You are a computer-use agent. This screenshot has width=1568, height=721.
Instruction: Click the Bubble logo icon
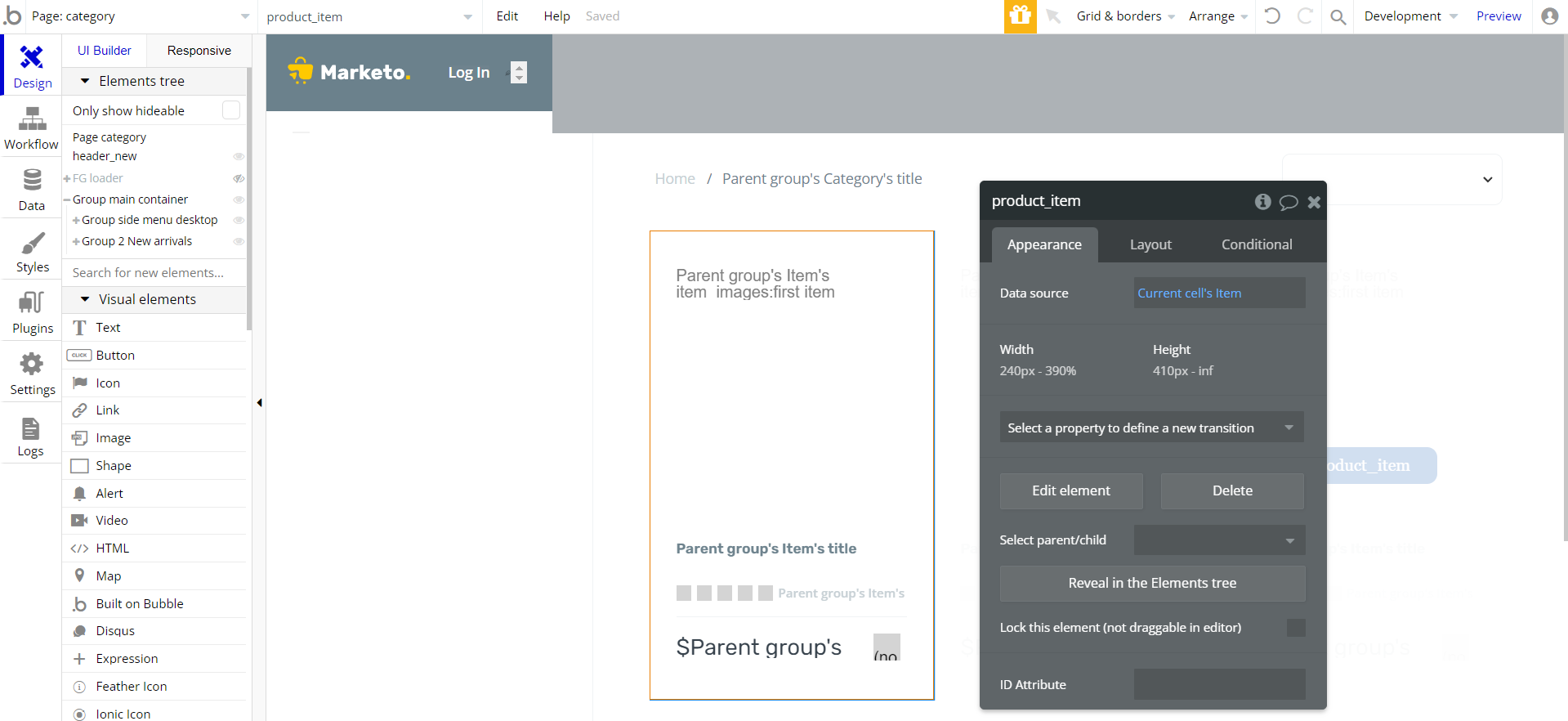click(12, 16)
